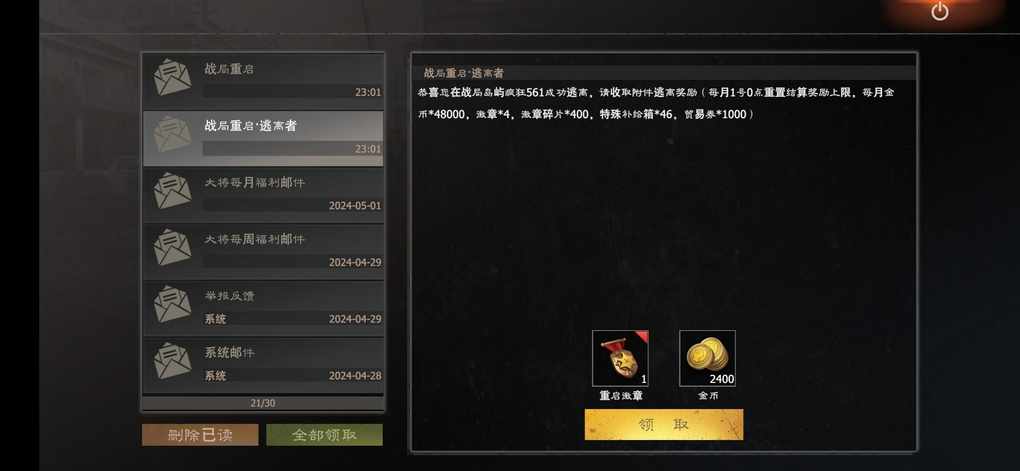Screen dimensions: 1020x471
Task: Click the reward description text in message body
Action: [657, 103]
